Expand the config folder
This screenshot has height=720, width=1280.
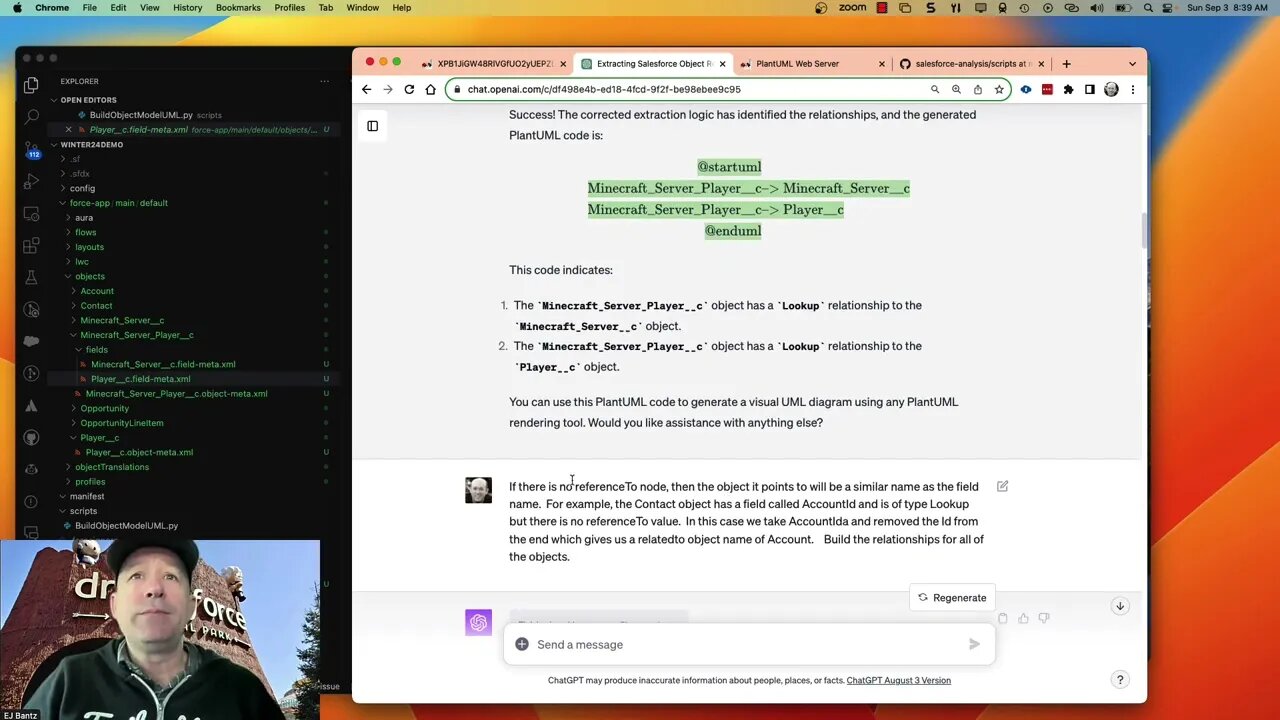82,188
